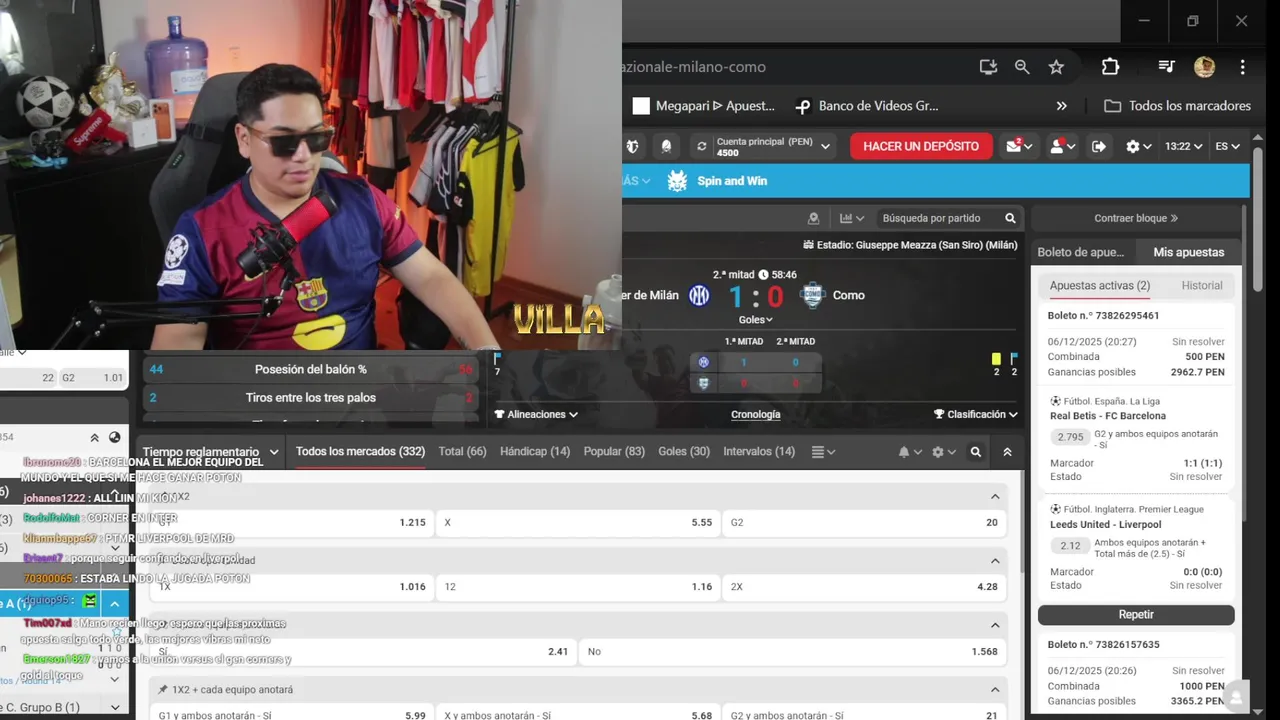1280x720 pixels.
Task: Click Contraer bloque to collapse betslip
Action: (1136, 218)
